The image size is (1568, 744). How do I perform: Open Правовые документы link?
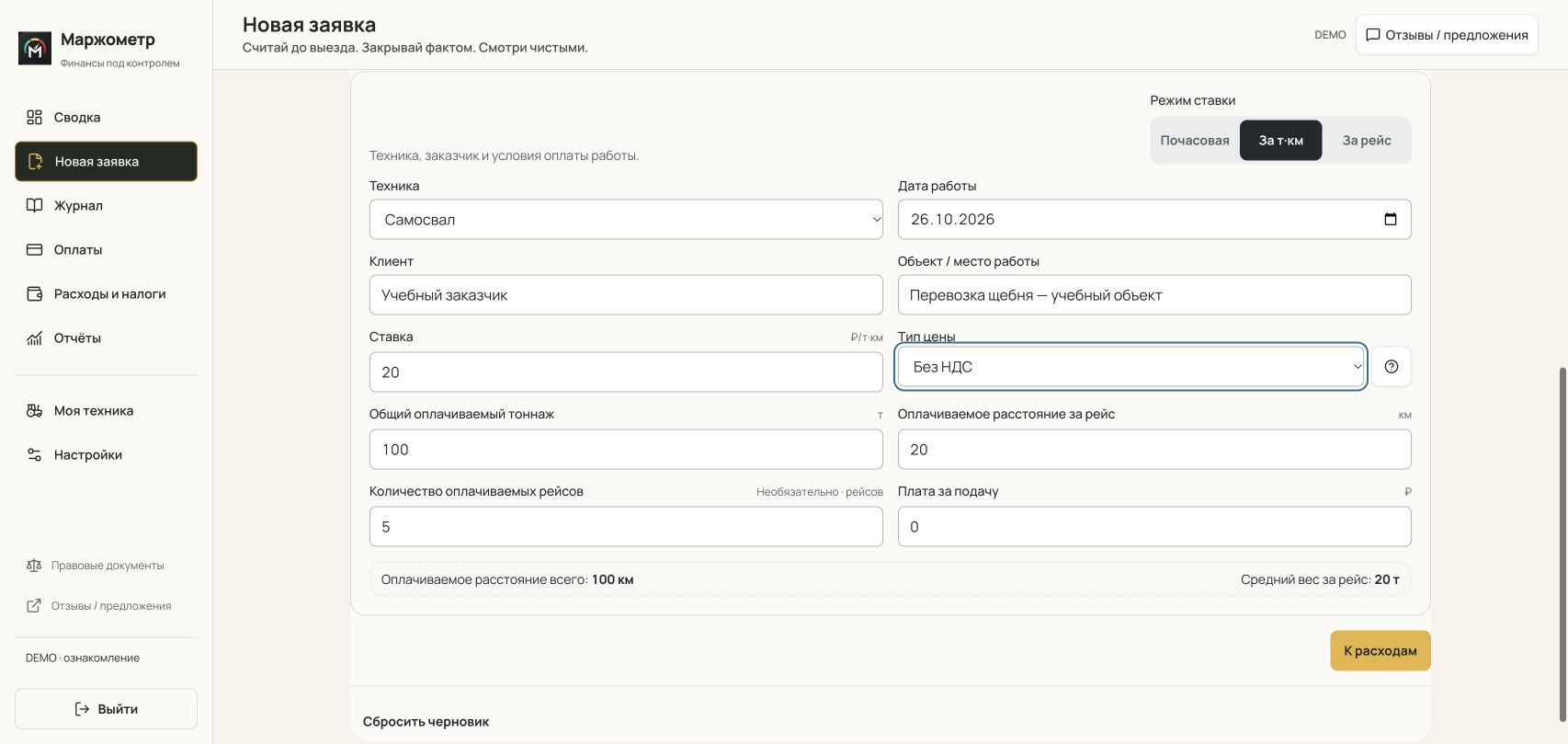click(x=108, y=566)
